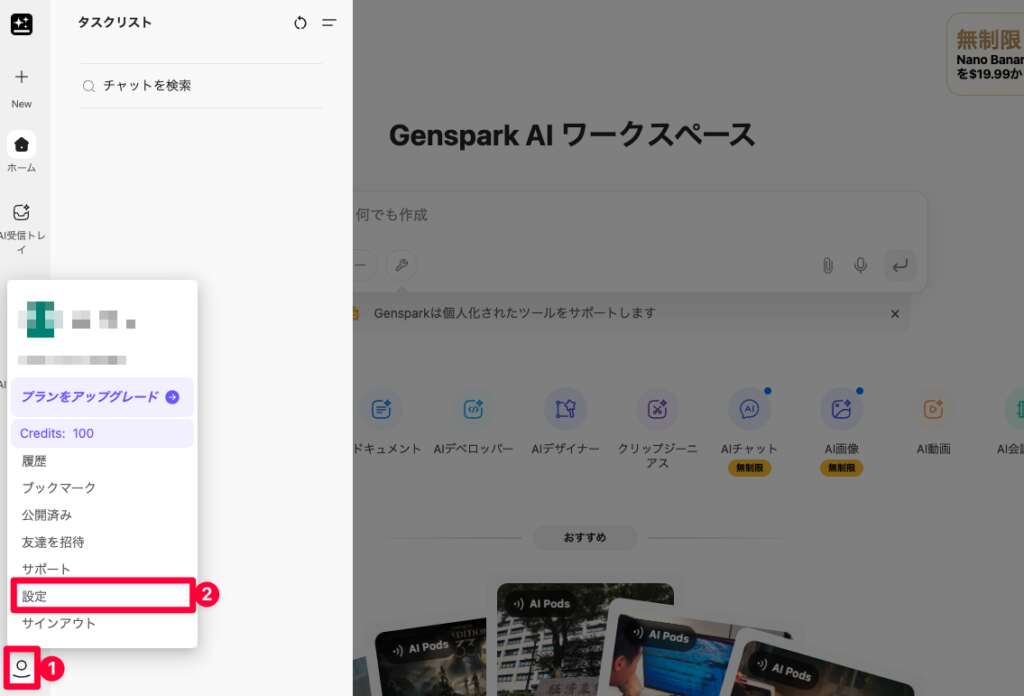Image resolution: width=1024 pixels, height=696 pixels.
Task: Click the paperclip attachment icon
Action: (827, 265)
